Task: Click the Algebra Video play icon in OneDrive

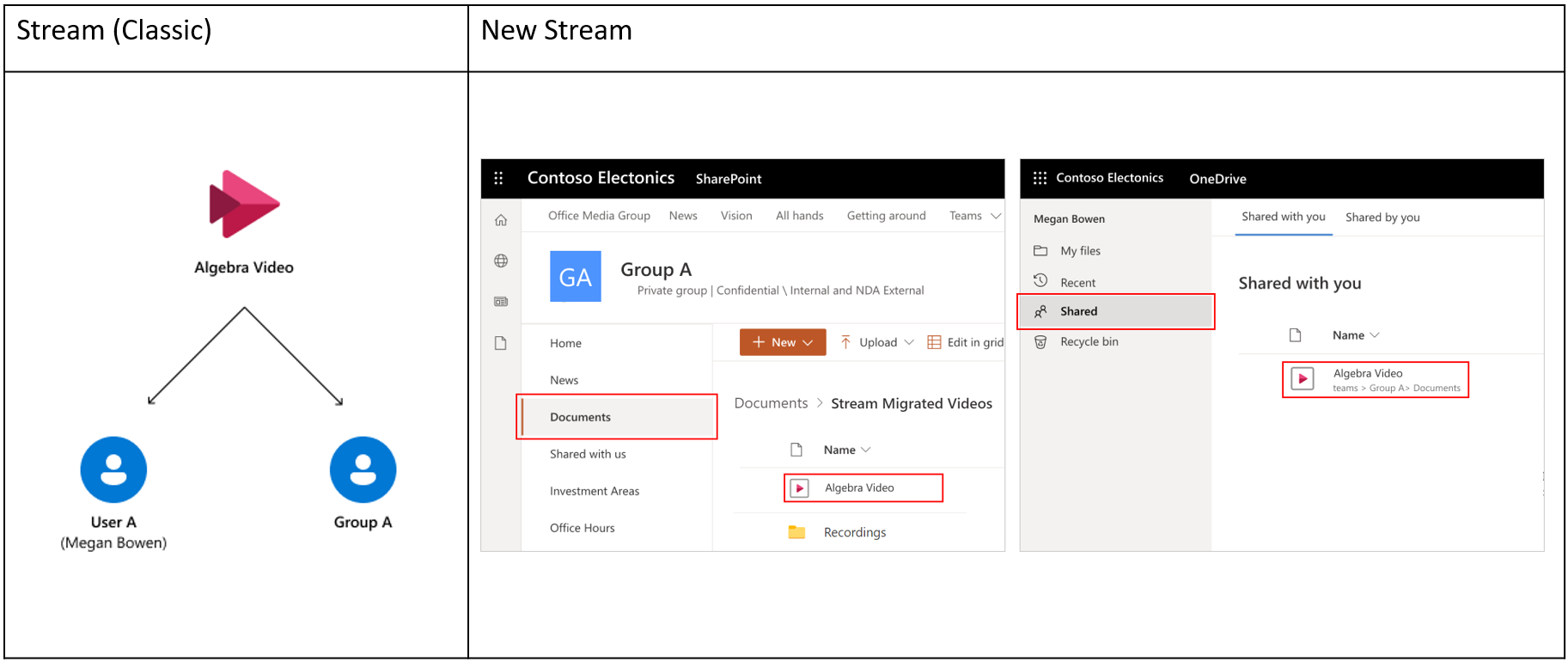Action: pos(1303,379)
